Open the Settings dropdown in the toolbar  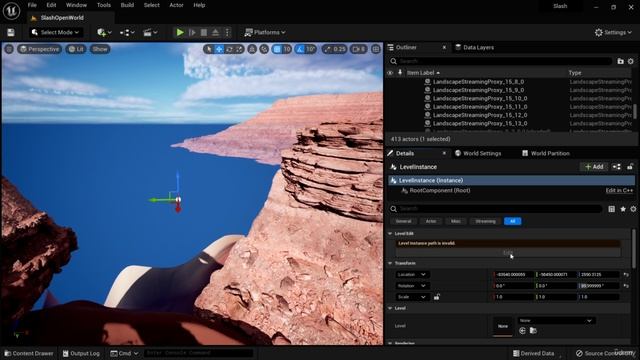coord(613,32)
